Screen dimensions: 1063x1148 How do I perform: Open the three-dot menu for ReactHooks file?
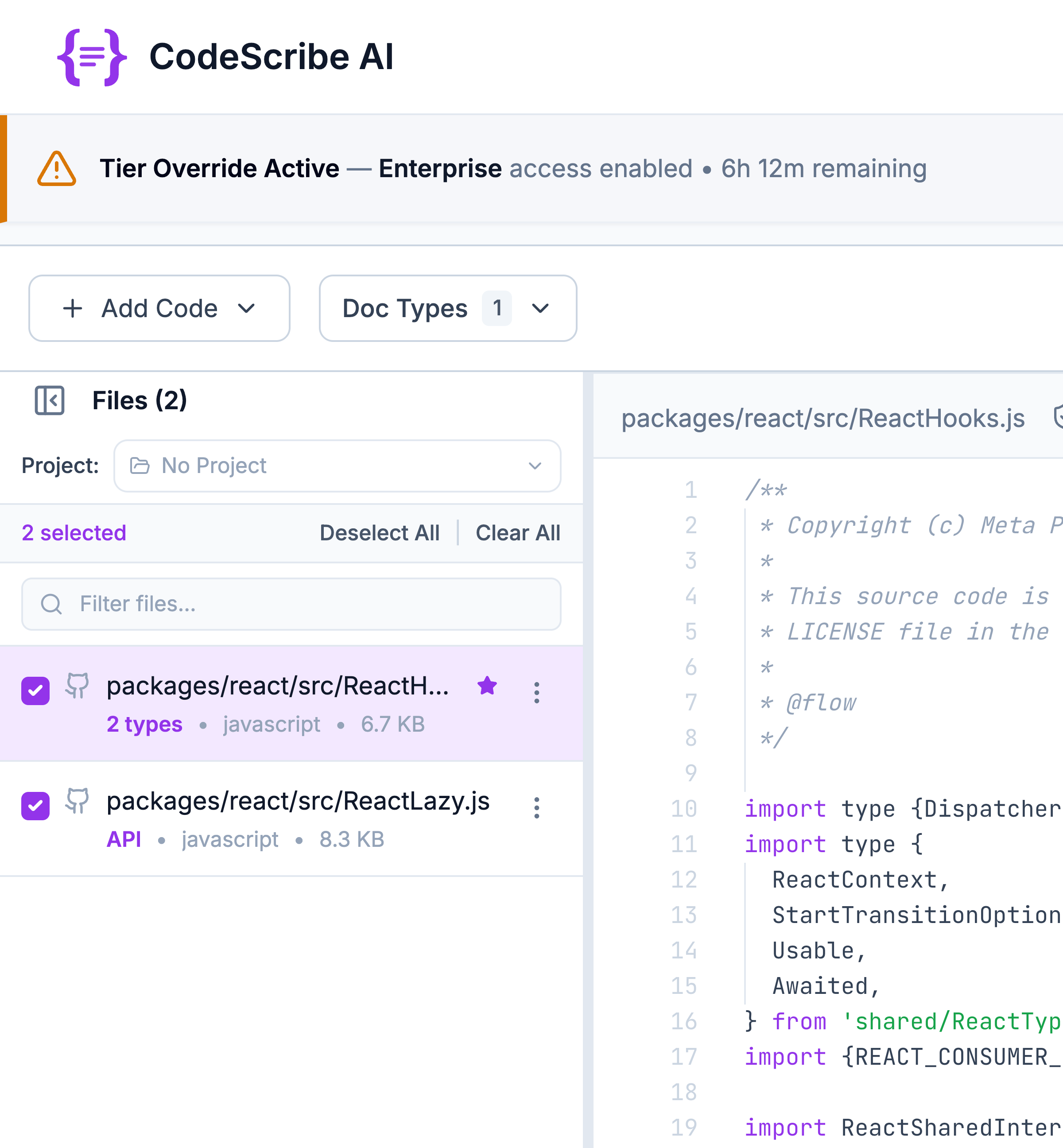tap(536, 693)
